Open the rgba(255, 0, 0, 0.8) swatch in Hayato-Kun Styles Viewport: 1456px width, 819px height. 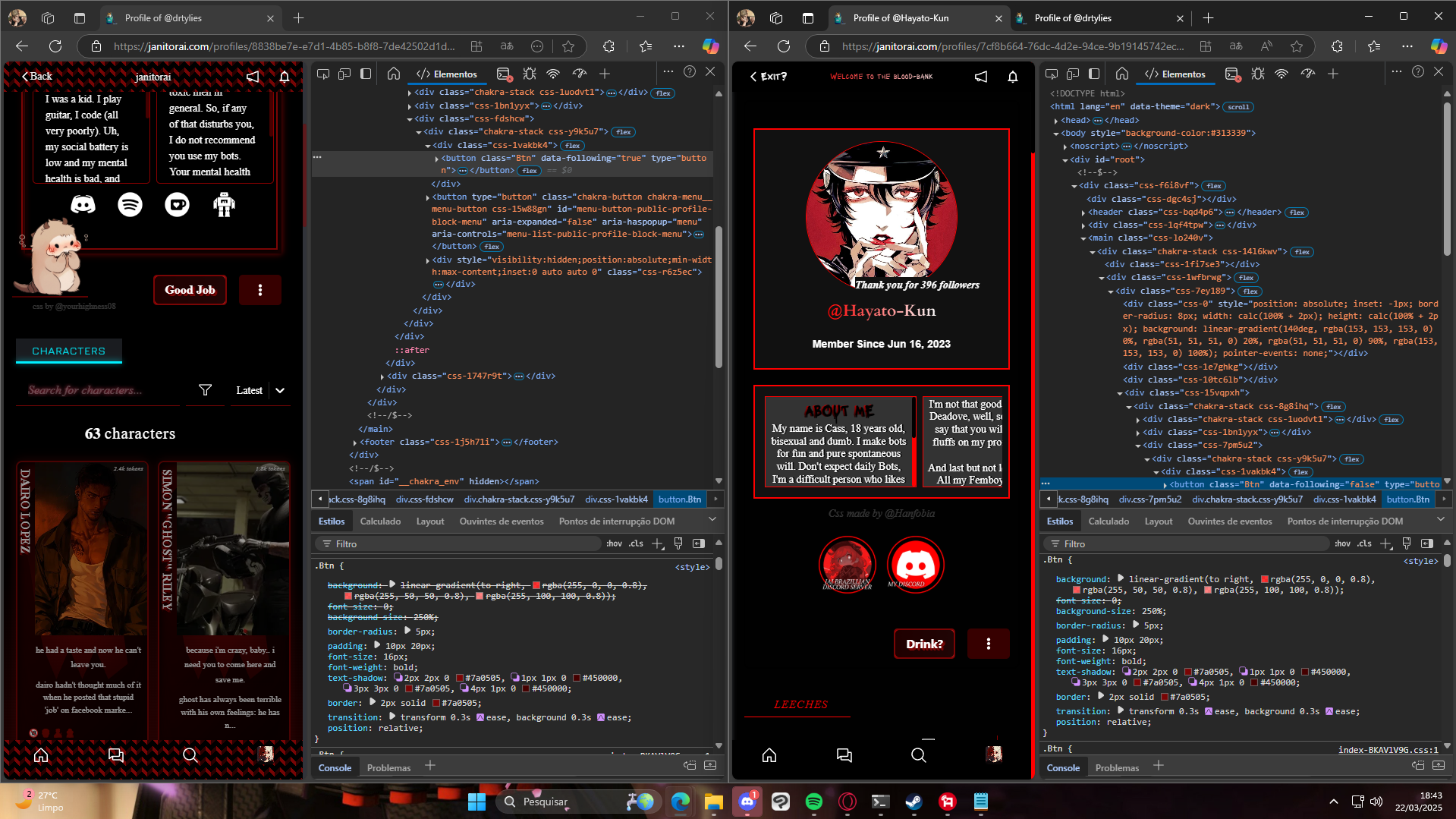(1265, 579)
